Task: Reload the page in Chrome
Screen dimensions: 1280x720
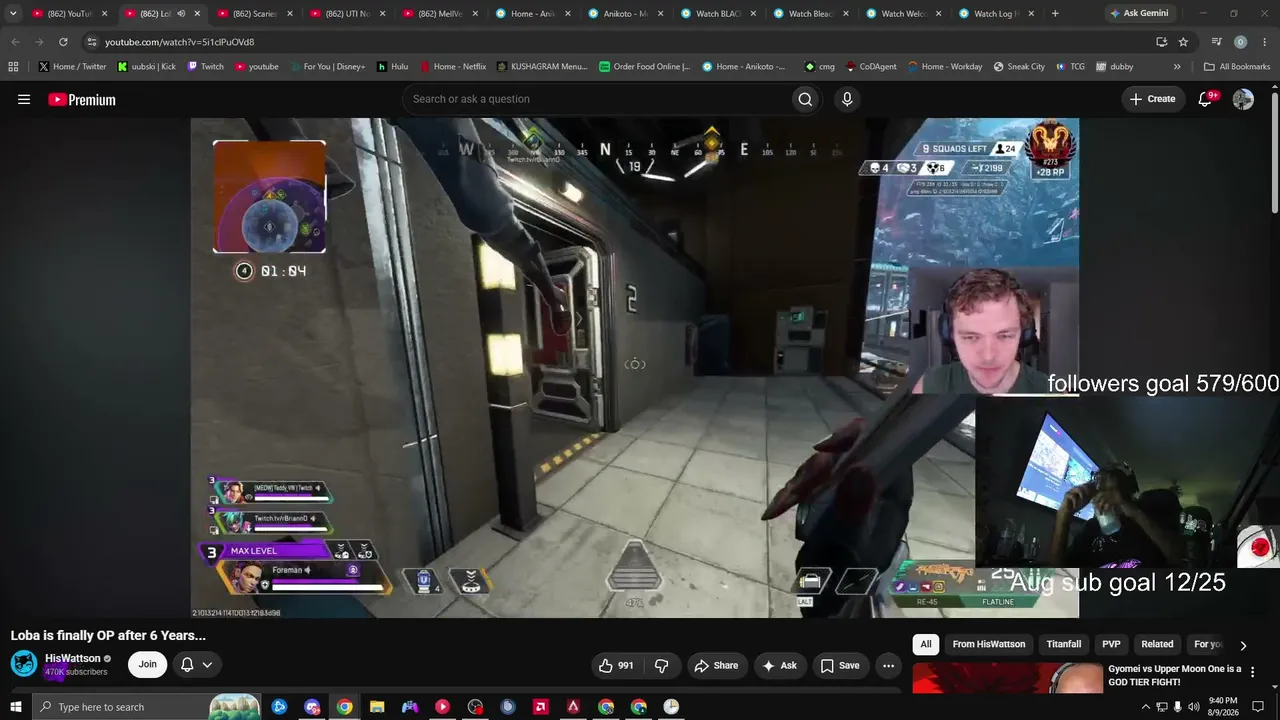Action: coord(63,42)
